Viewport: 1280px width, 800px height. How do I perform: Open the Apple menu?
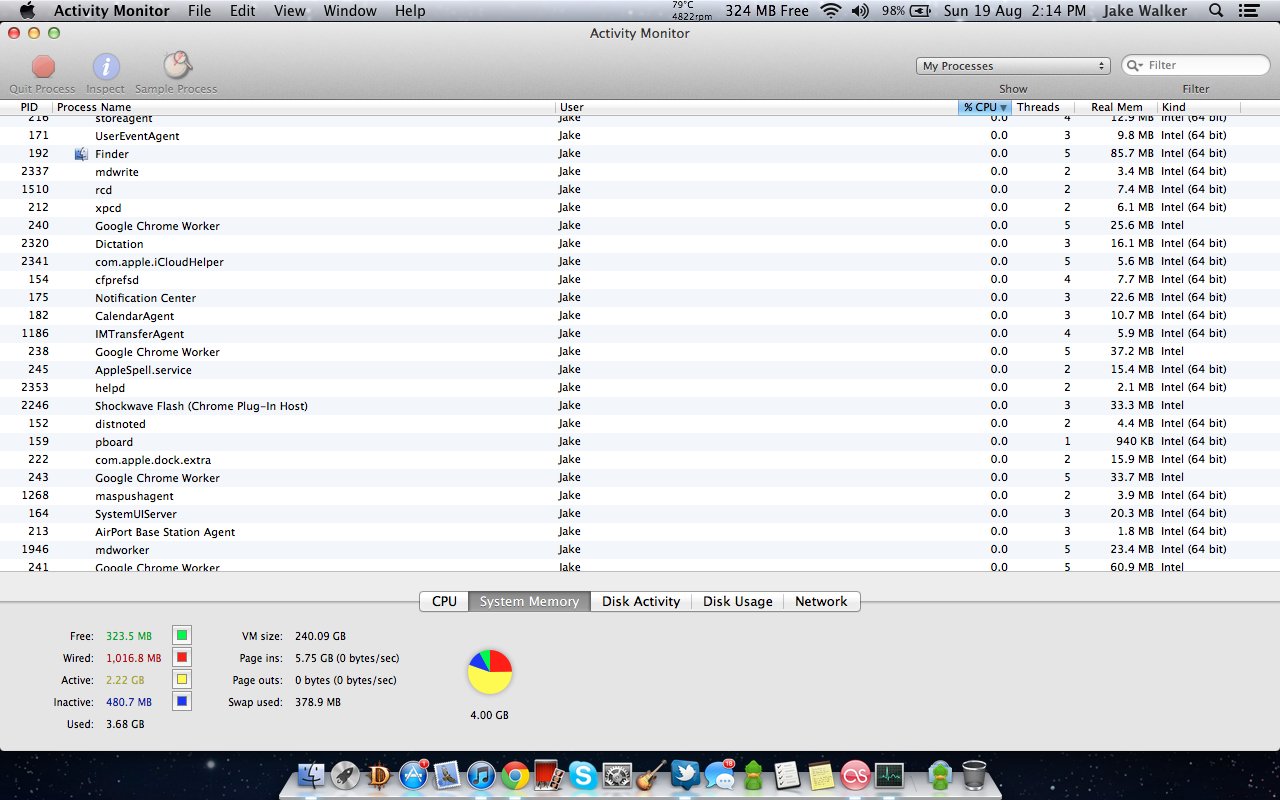pos(27,11)
